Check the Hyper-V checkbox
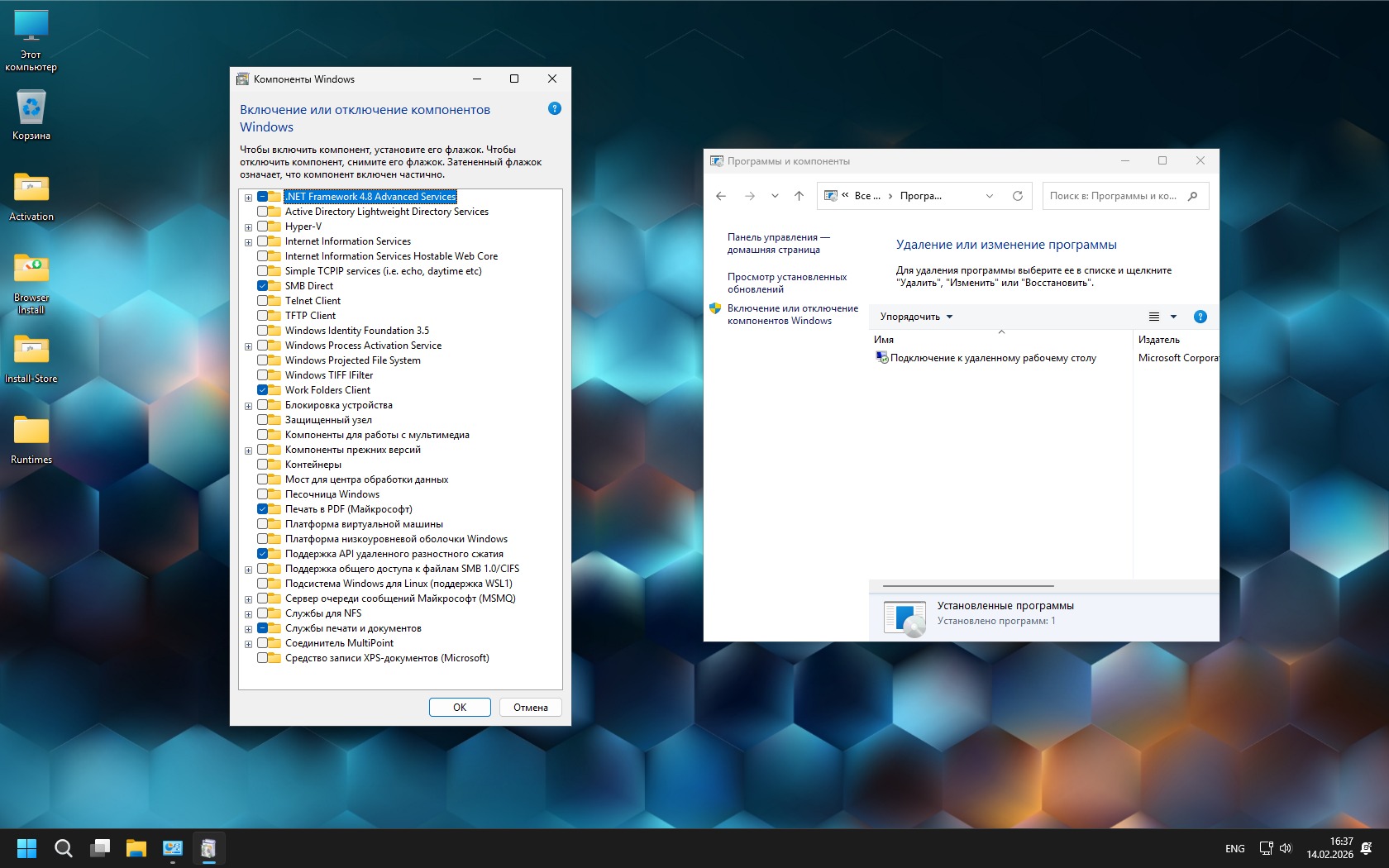Viewport: 1389px width, 868px height. click(x=262, y=227)
